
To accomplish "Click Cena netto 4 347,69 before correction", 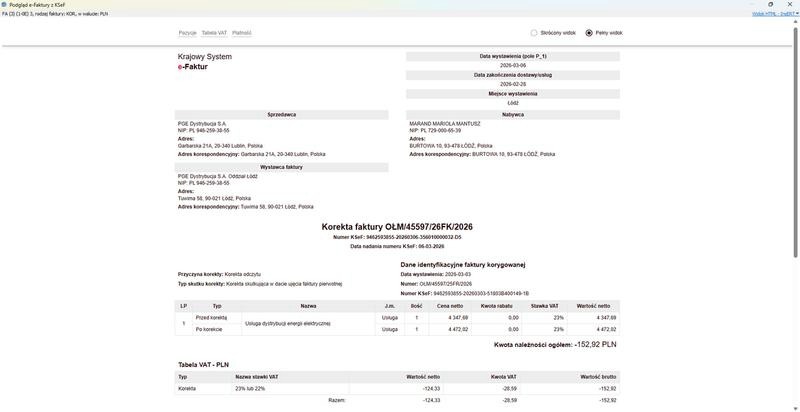I will pyautogui.click(x=459, y=317).
